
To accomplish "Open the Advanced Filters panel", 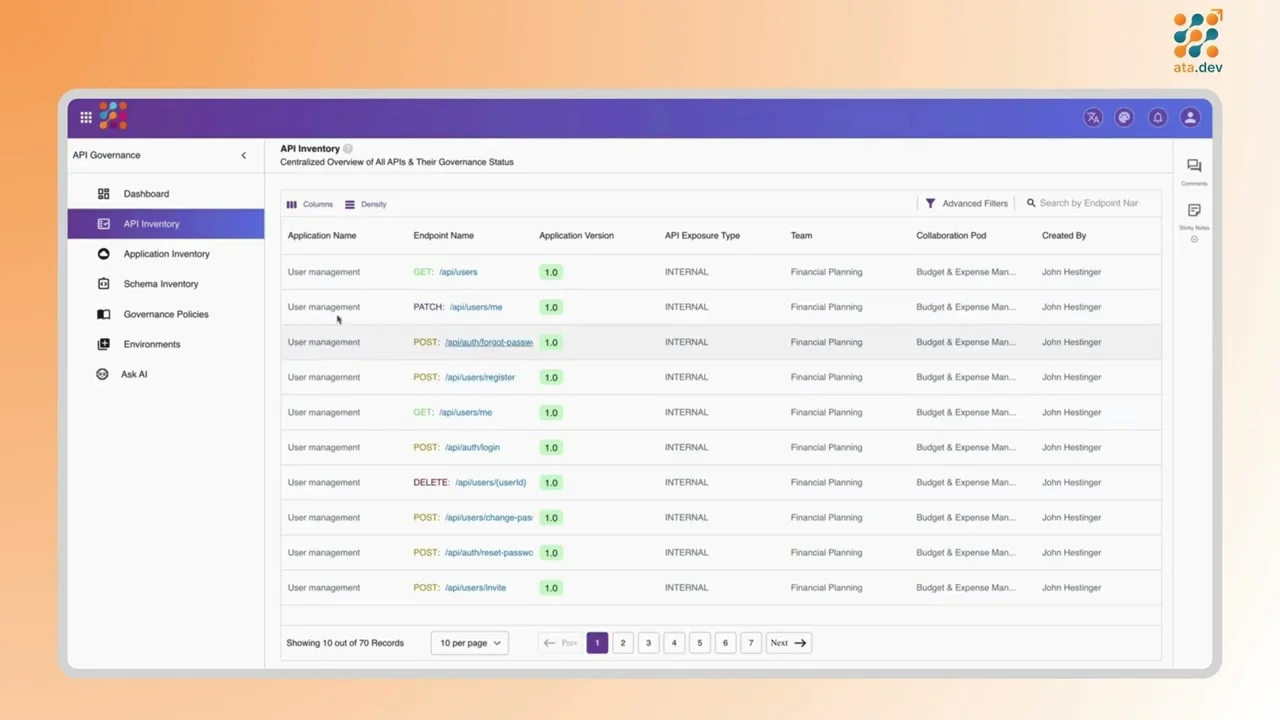I will coord(966,203).
